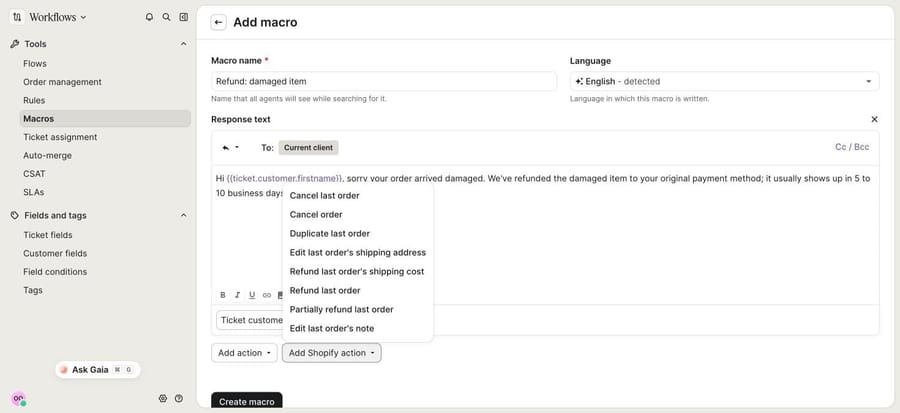900x413 pixels.
Task: Open SLAs in sidebar
Action: tap(33, 192)
